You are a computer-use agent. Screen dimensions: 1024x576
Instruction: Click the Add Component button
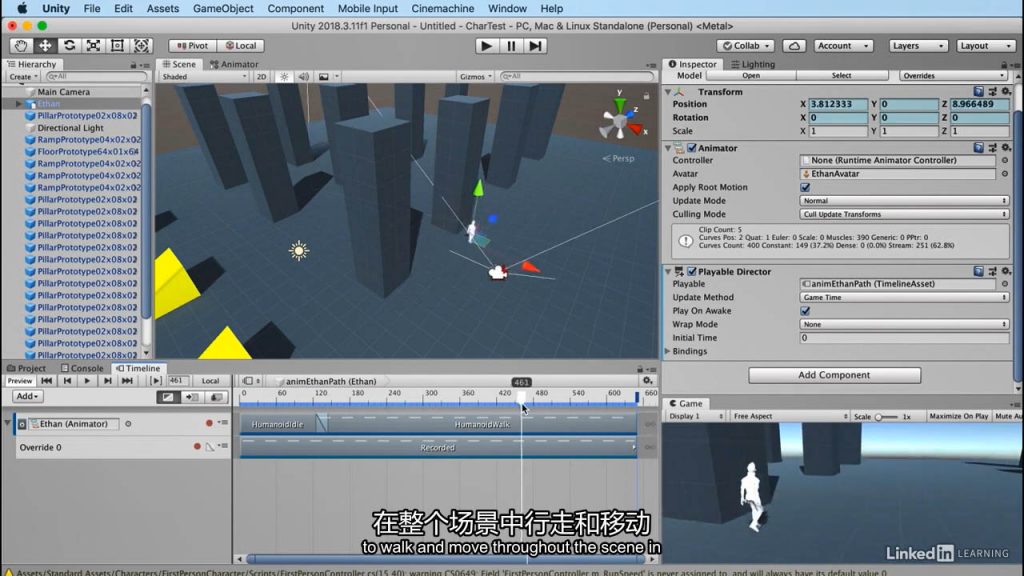point(834,375)
